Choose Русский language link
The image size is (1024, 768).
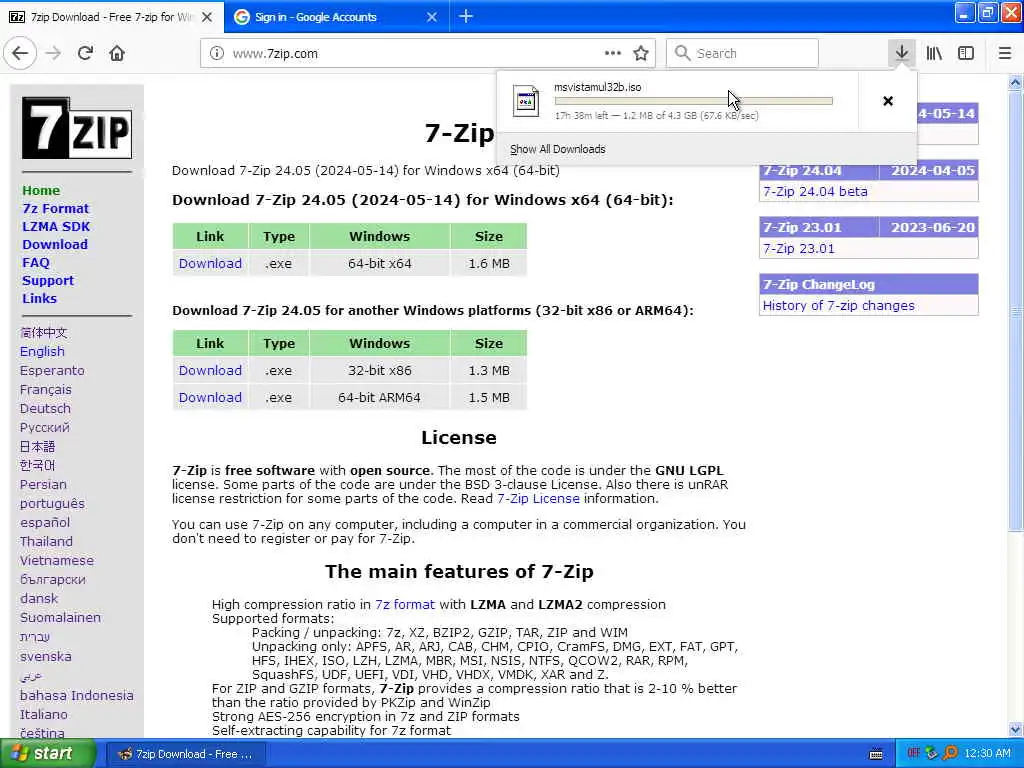tap(44, 427)
